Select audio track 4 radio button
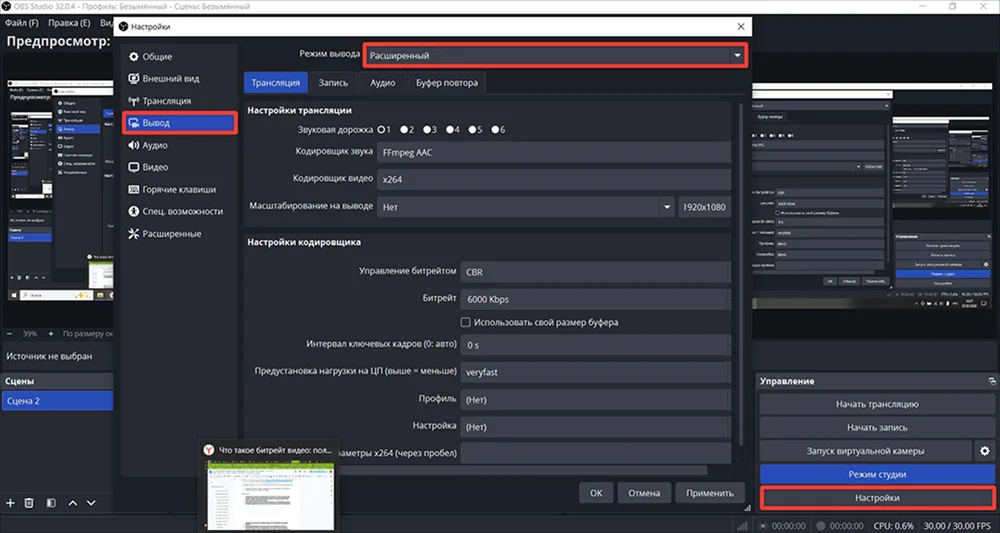This screenshot has height=533, width=1000. (450, 129)
